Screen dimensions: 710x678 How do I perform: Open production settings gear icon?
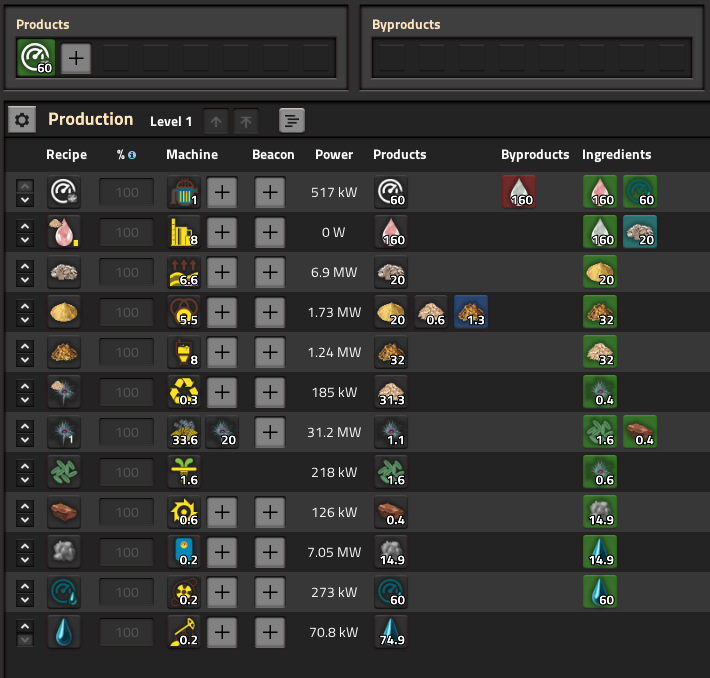click(22, 120)
